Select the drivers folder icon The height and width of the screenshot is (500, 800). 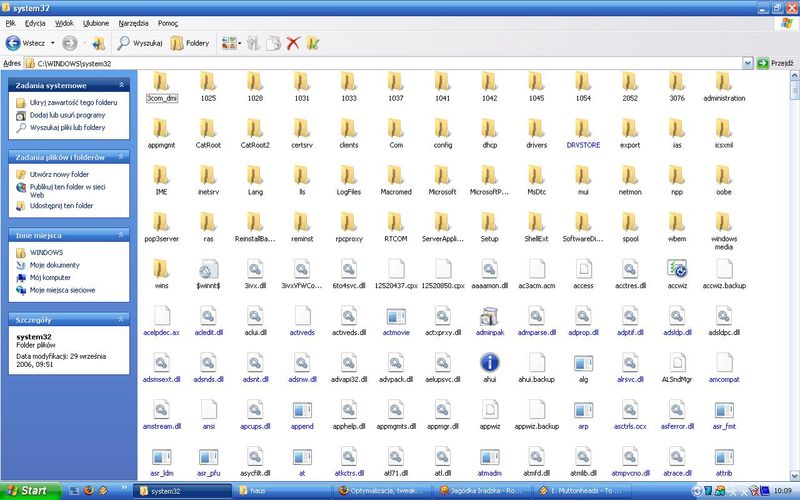[x=536, y=129]
